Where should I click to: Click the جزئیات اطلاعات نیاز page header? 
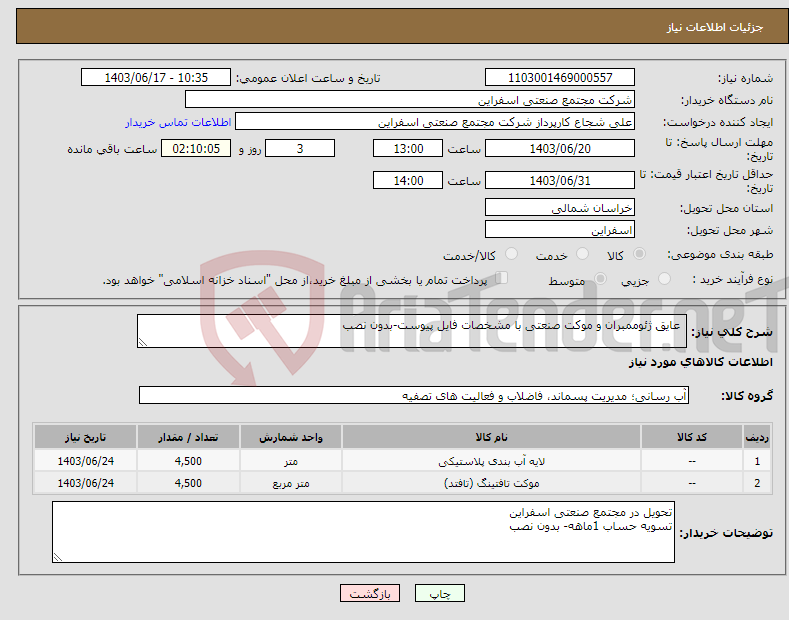tap(715, 27)
